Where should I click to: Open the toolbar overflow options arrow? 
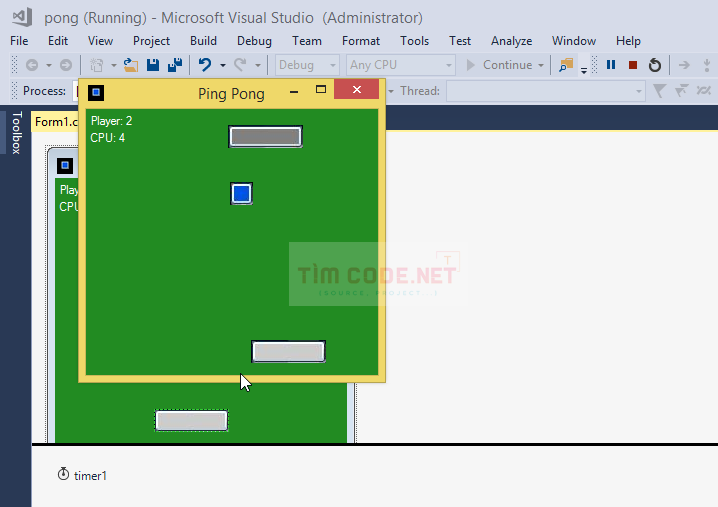[584, 70]
